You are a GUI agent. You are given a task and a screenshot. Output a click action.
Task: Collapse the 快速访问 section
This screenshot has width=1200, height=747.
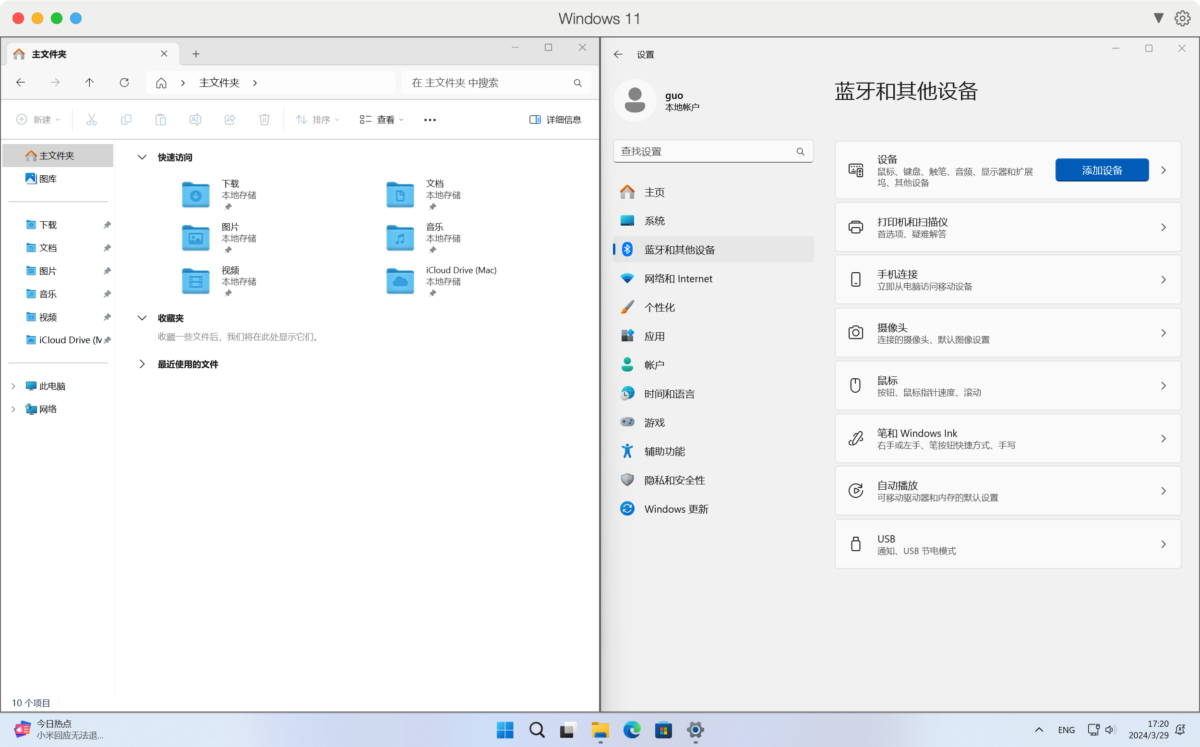coord(142,158)
